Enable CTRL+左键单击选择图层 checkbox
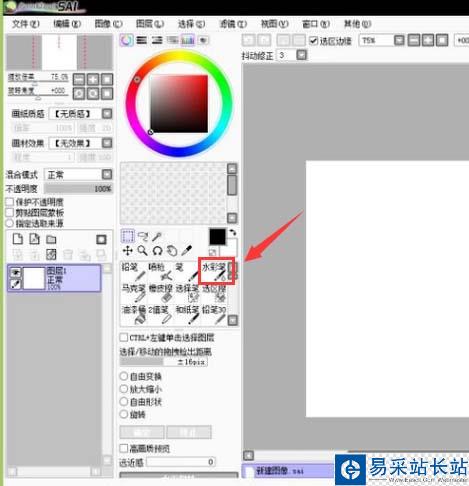 (x=123, y=337)
